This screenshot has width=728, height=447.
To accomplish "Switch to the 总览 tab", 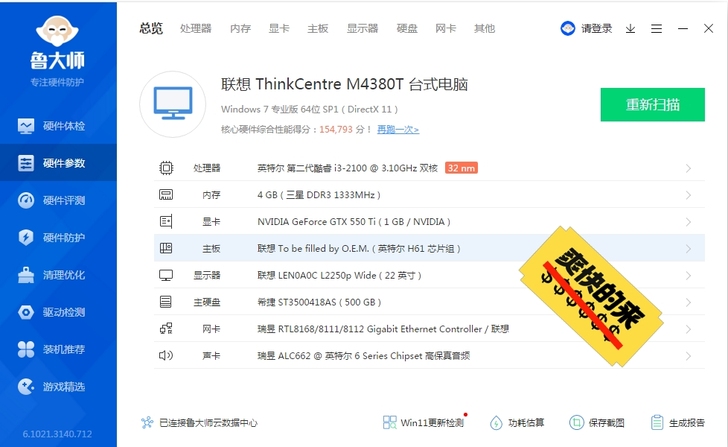I will tap(151, 28).
